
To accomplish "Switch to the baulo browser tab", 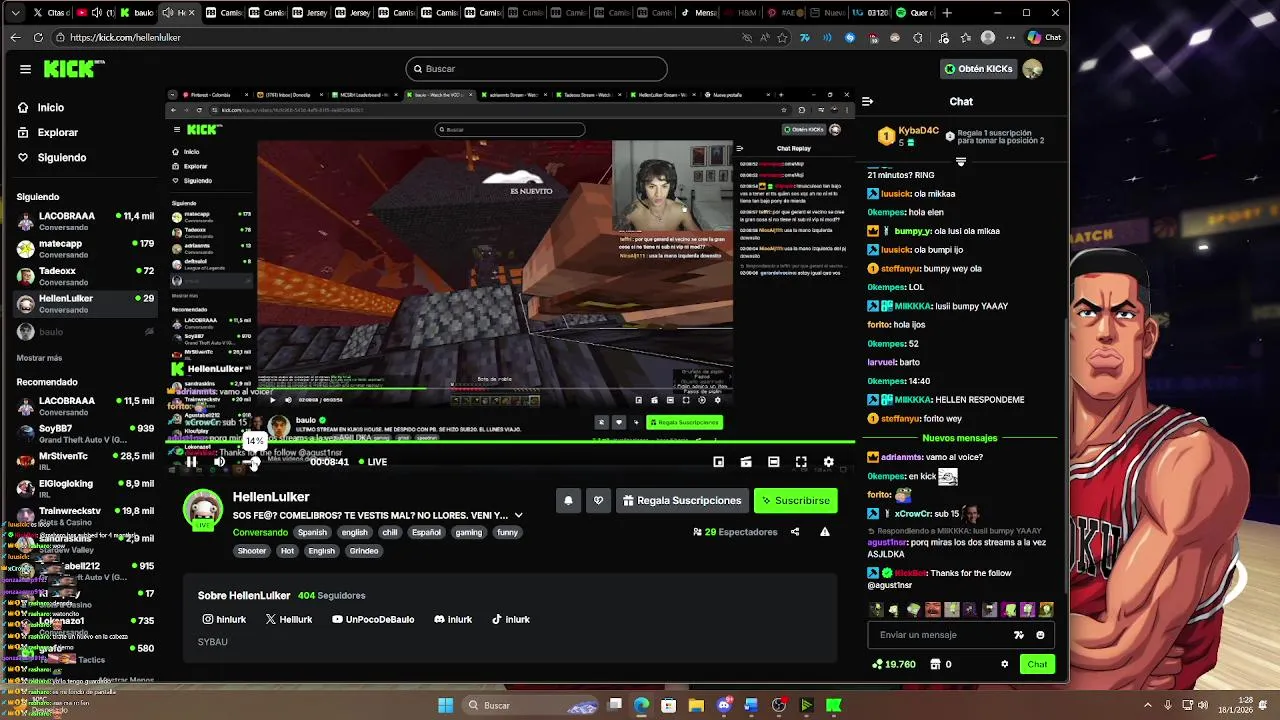I will coord(138,13).
